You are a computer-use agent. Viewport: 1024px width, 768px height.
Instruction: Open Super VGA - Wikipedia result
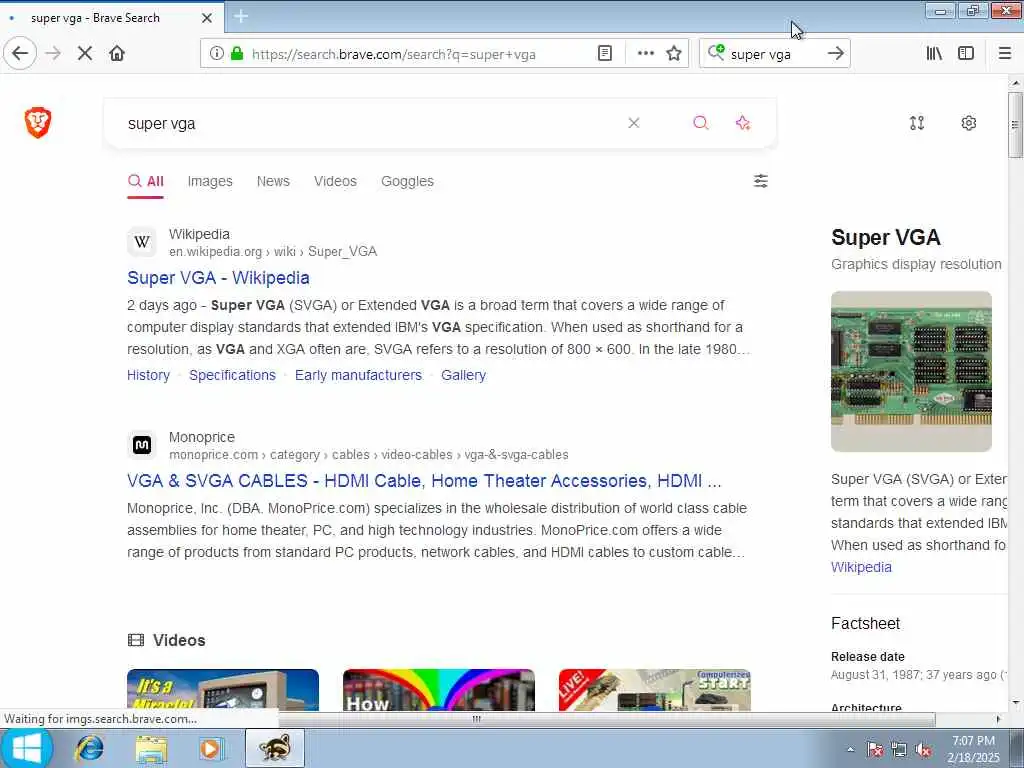[218, 278]
